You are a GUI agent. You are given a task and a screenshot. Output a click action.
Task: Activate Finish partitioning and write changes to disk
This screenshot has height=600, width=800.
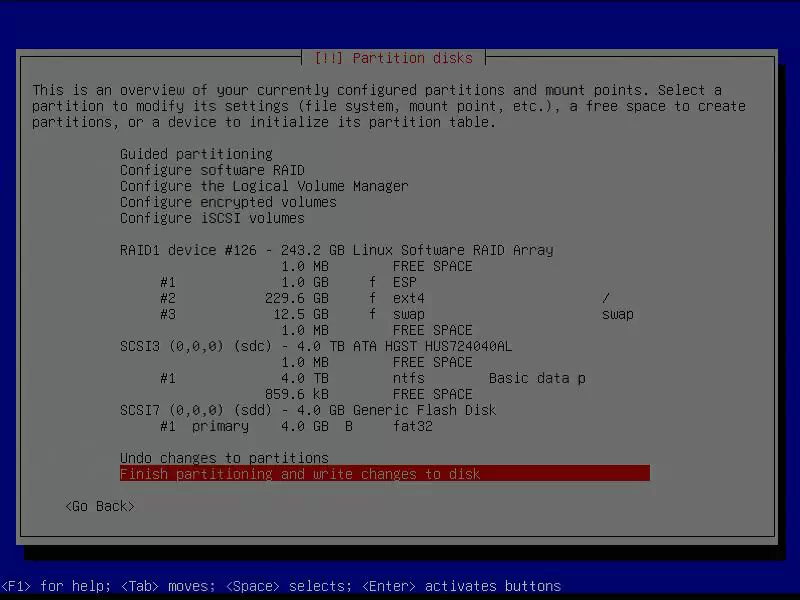pos(300,474)
